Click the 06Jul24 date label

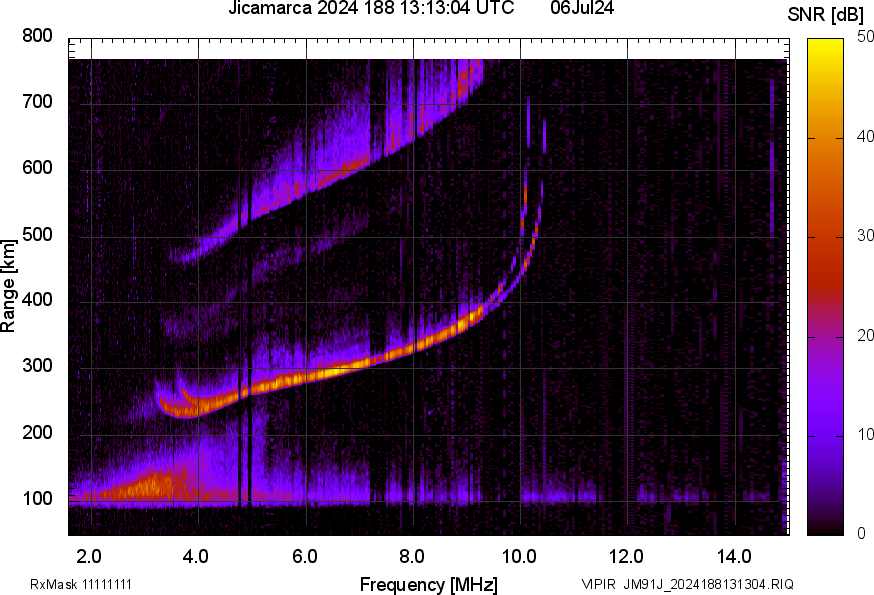point(589,9)
